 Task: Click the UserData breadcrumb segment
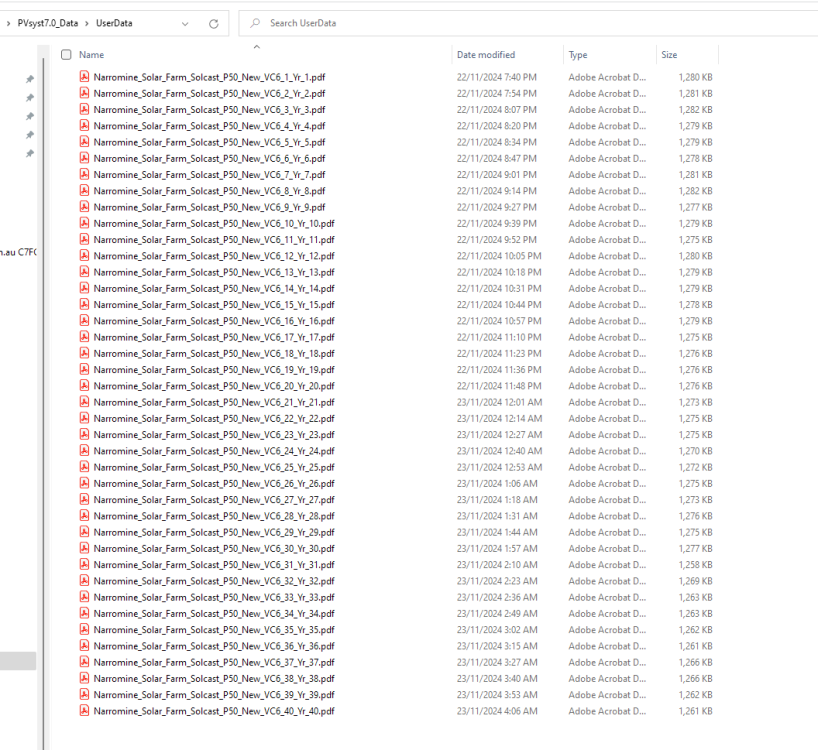click(x=114, y=23)
